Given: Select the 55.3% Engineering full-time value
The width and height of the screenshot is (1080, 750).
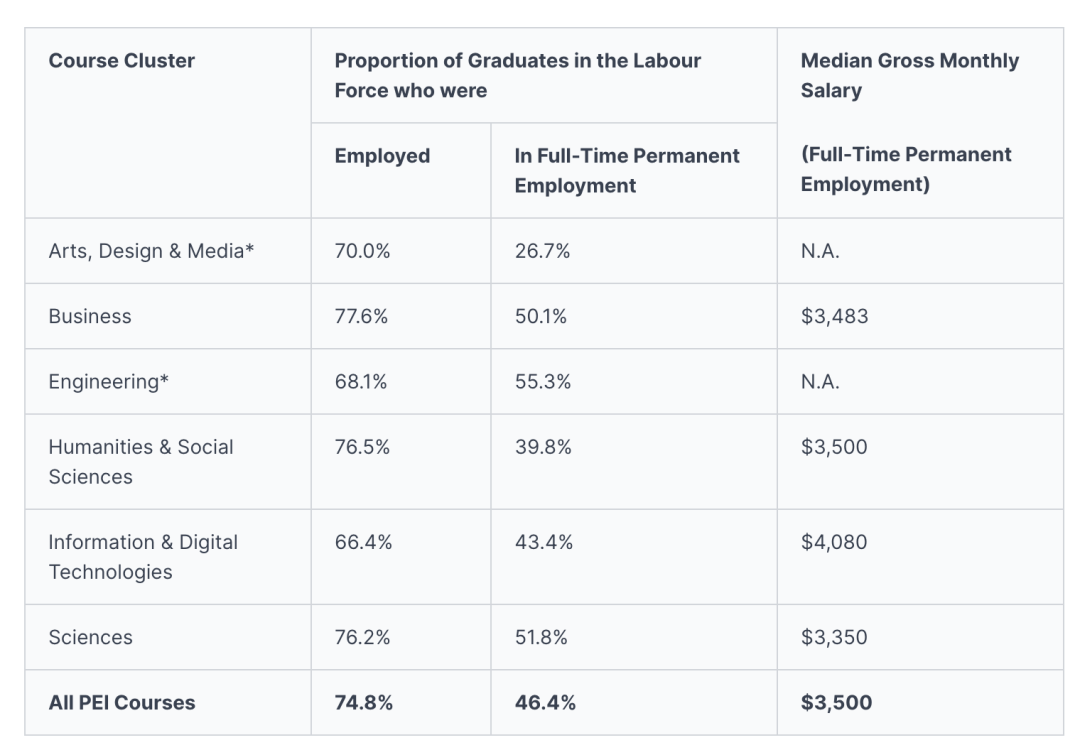Looking at the screenshot, I should point(543,382).
